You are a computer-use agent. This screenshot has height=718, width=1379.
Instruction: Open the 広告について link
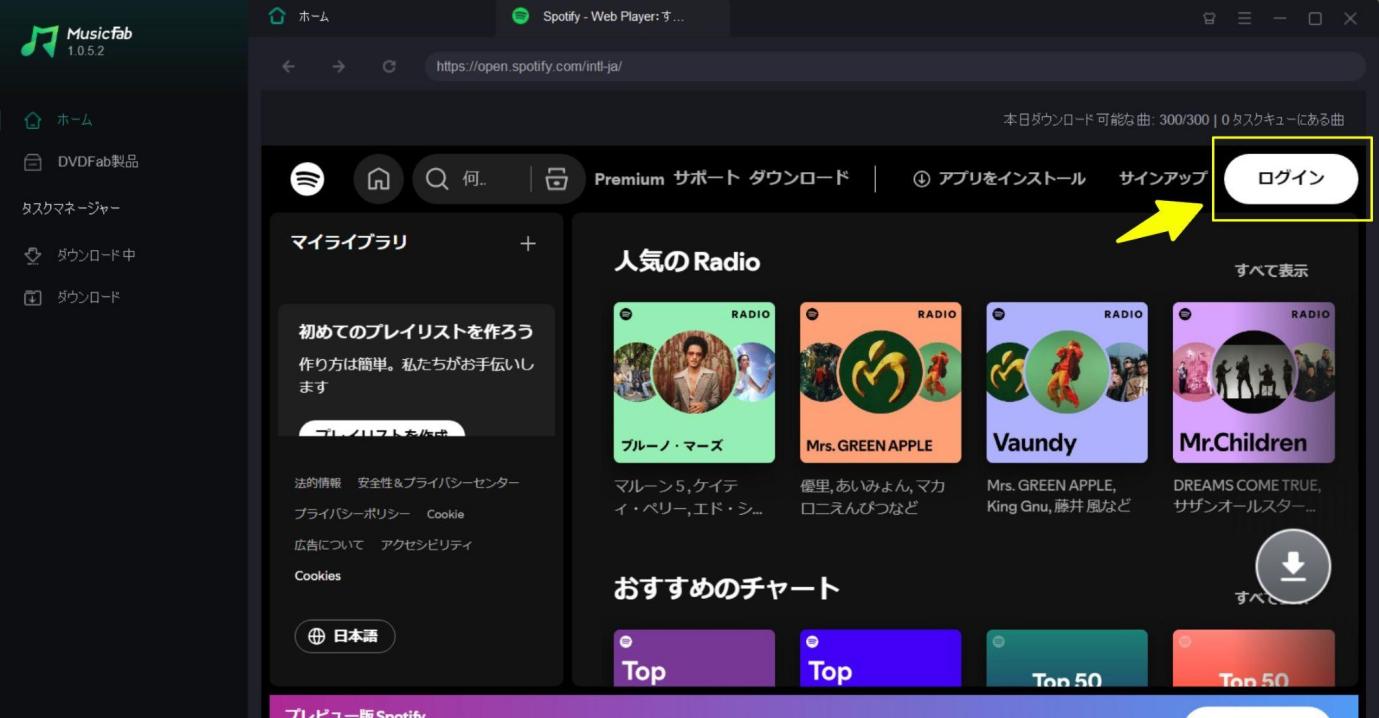point(329,545)
